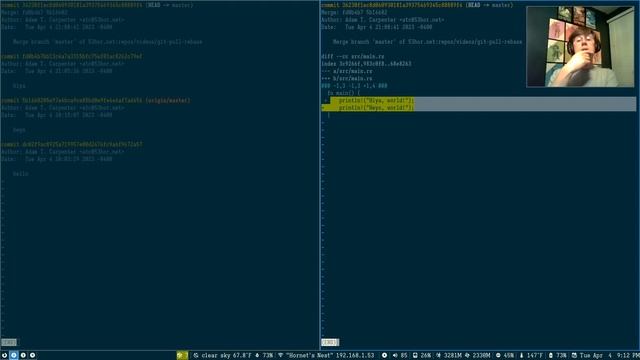Click the highlighted 'Hiya, world!' println line
The height and width of the screenshot is (360, 640).
(x=376, y=100)
